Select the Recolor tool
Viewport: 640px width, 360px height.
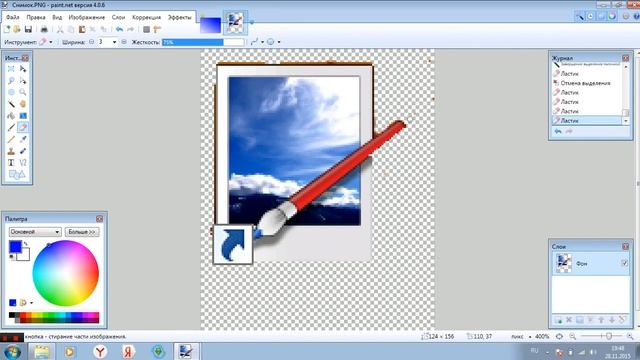[23, 151]
